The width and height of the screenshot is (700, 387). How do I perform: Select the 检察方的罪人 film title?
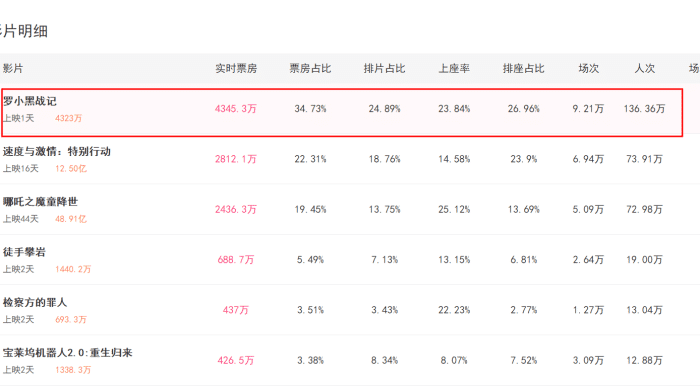coord(35,303)
